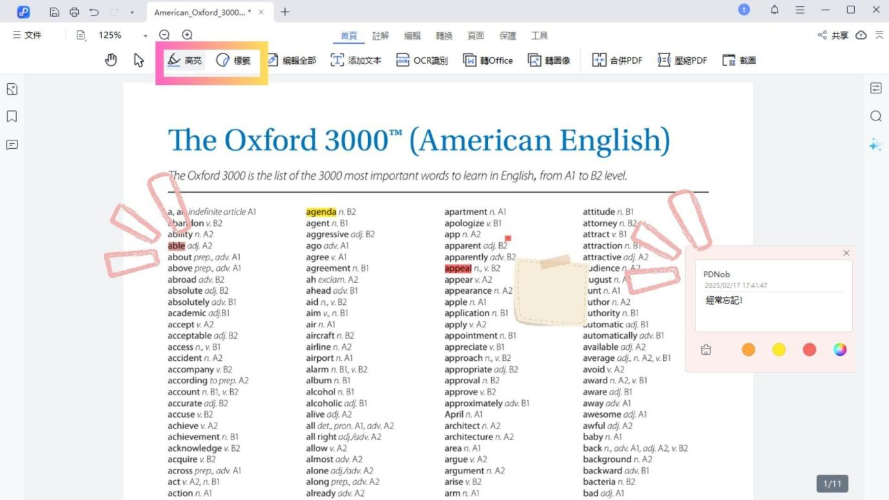The image size is (889, 500).
Task: Select the hand pan tool
Action: [x=111, y=60]
